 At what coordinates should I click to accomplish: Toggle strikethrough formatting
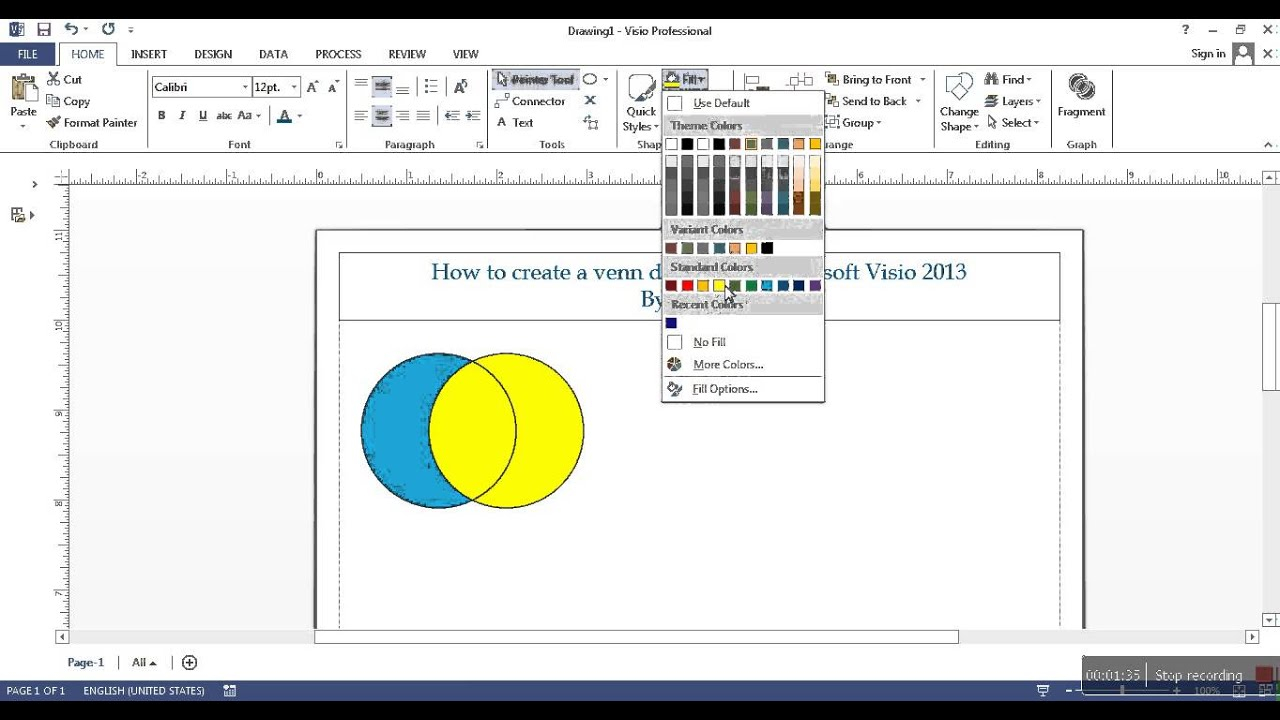coord(224,116)
